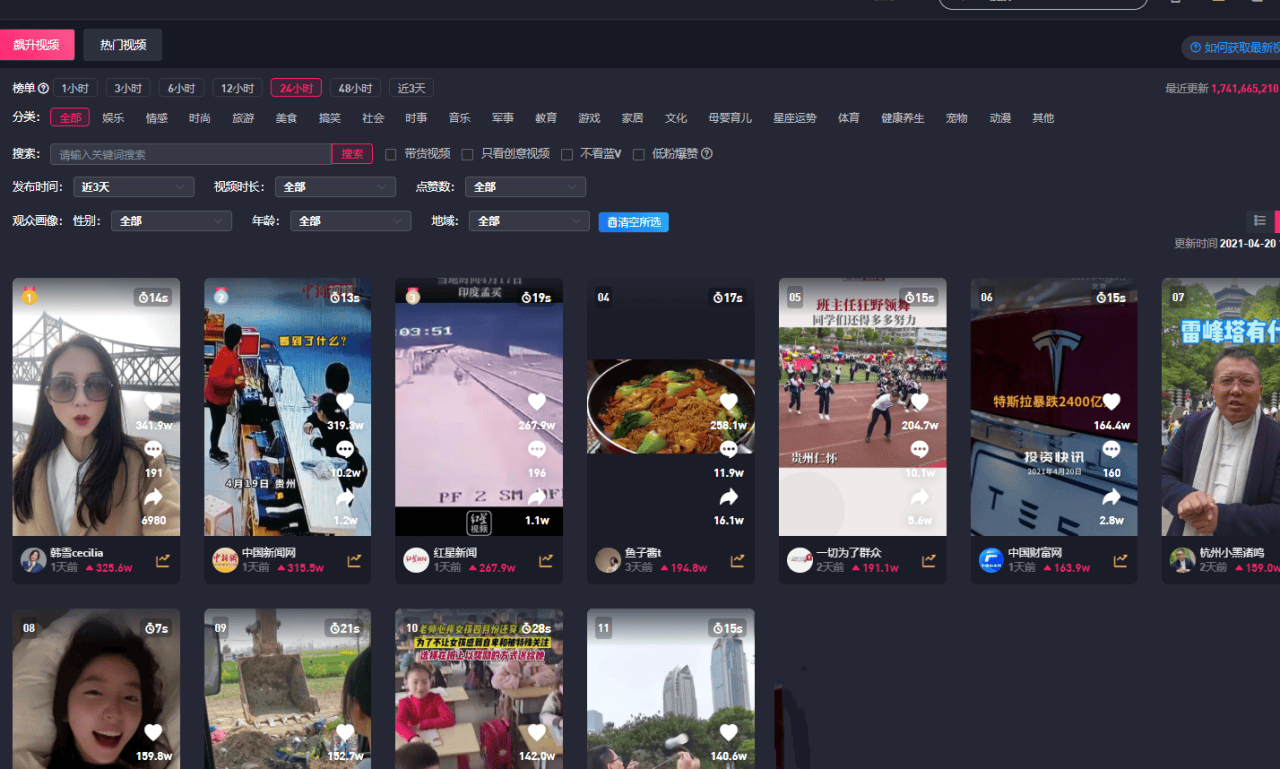Click the comment icon on 中国新闻网's video
This screenshot has height=769, width=1280.
[344, 451]
